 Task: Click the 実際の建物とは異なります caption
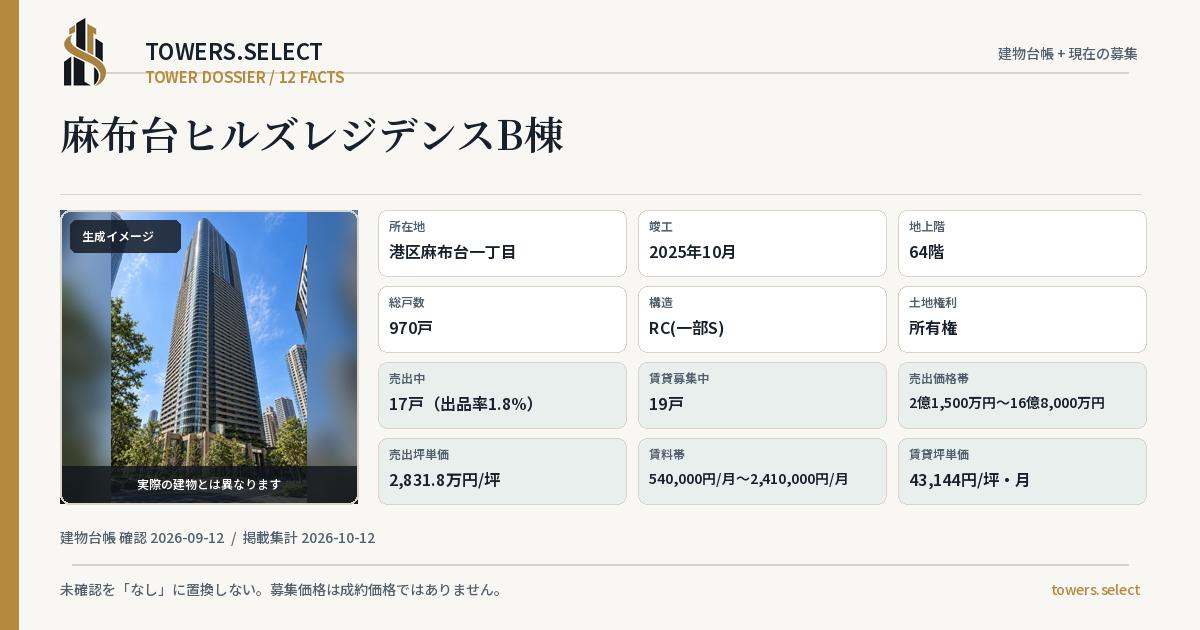click(x=209, y=484)
